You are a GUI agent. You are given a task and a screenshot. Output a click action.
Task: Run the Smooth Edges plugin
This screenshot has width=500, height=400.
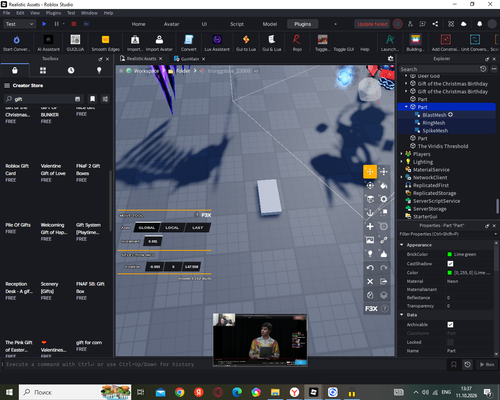pos(105,43)
